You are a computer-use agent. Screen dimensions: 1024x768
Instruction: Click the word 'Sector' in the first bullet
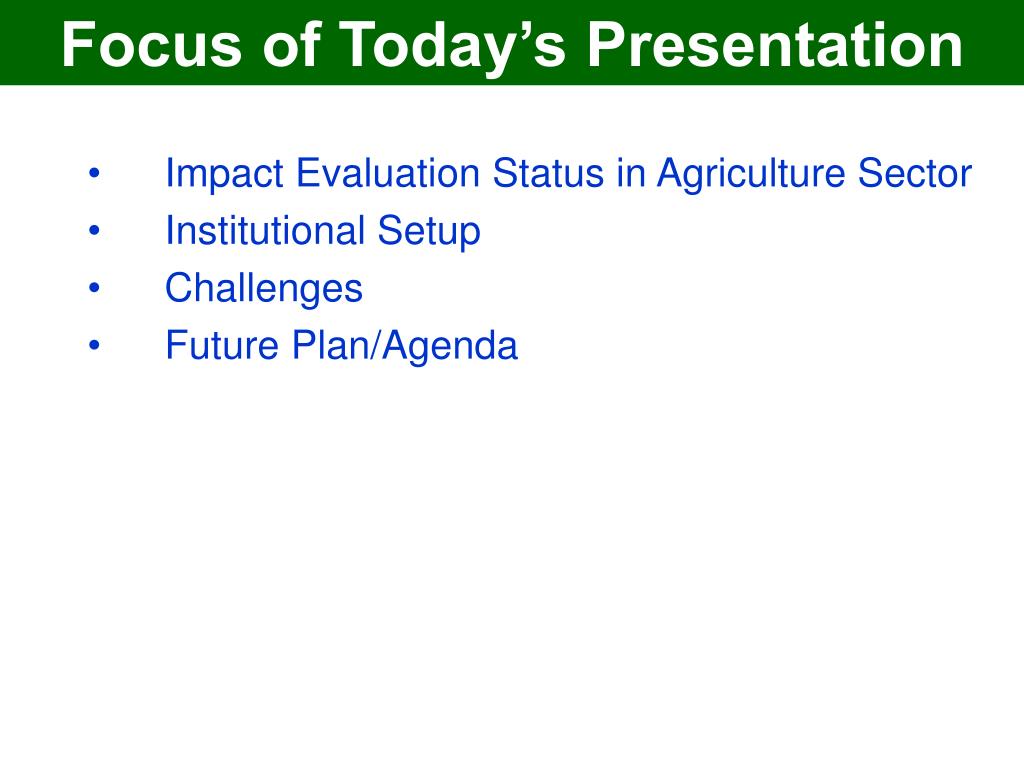[915, 173]
